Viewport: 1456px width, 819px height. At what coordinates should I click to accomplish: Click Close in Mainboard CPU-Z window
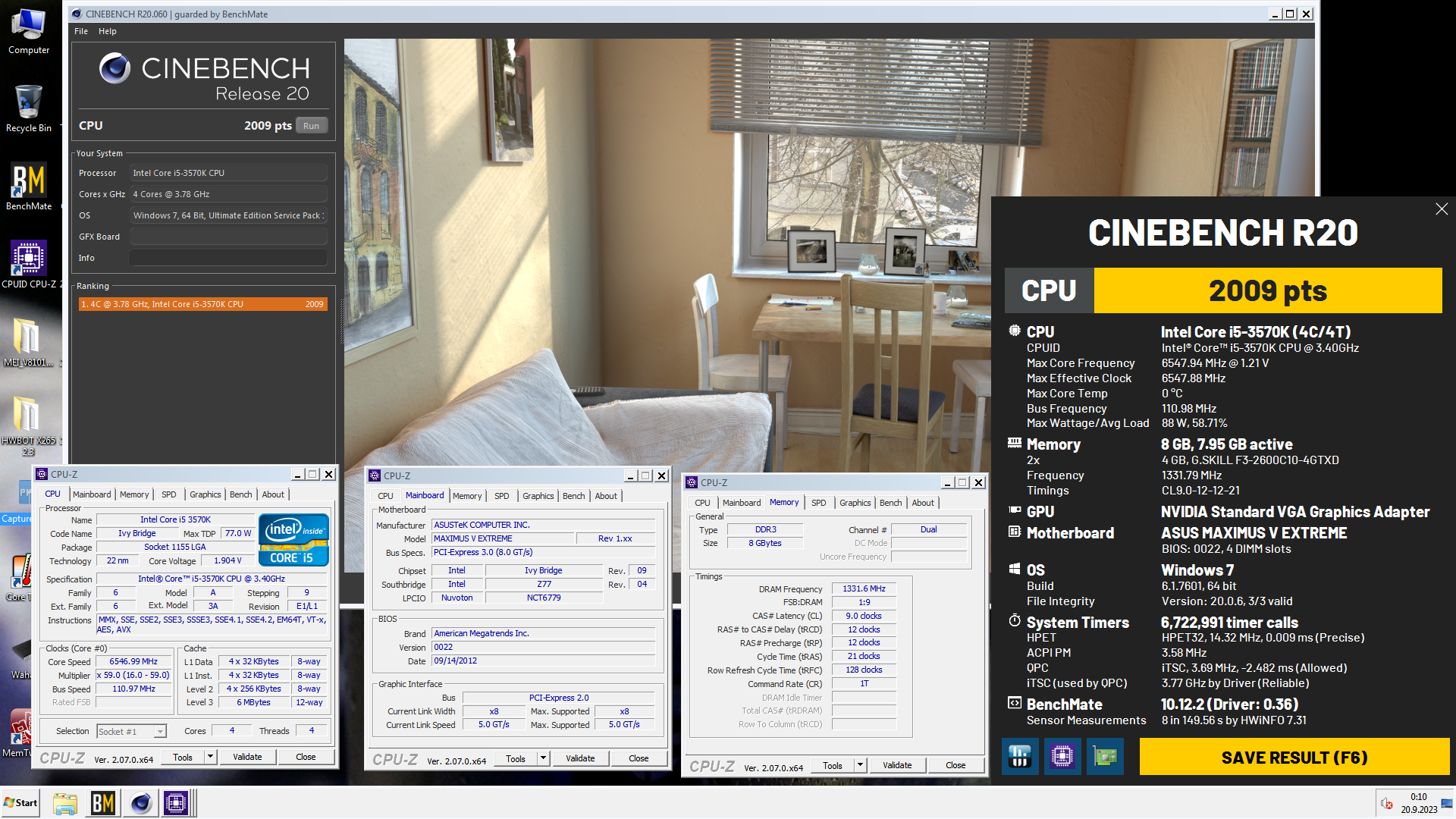(x=639, y=758)
